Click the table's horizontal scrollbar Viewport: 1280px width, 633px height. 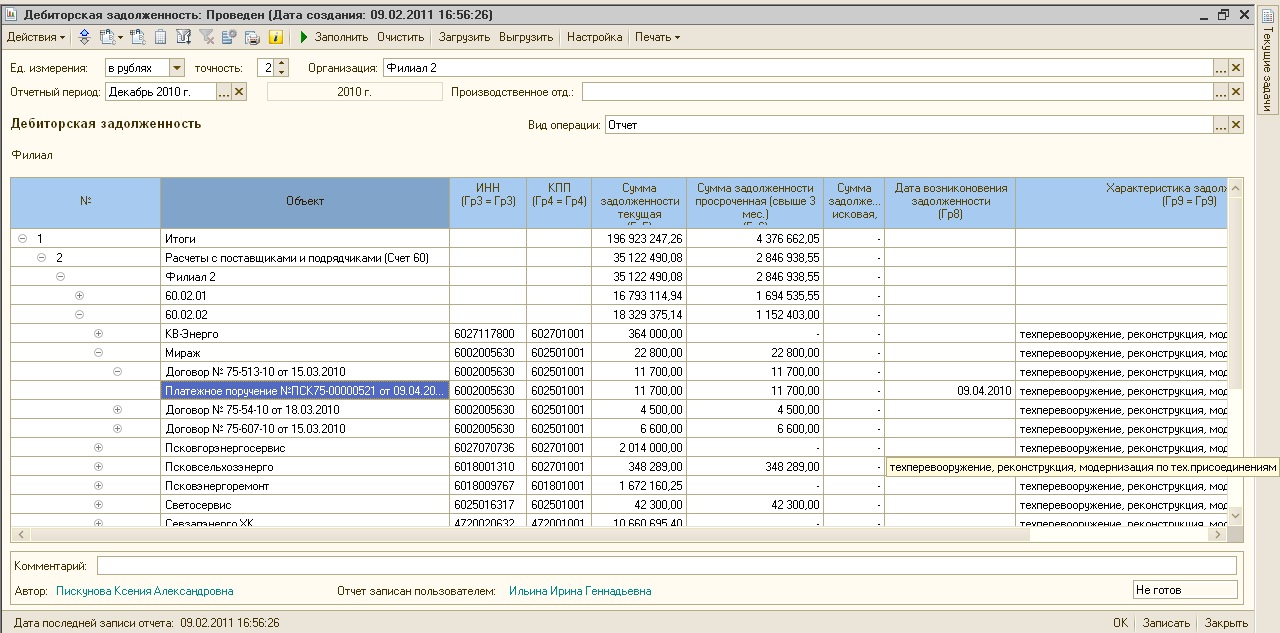coord(619,535)
